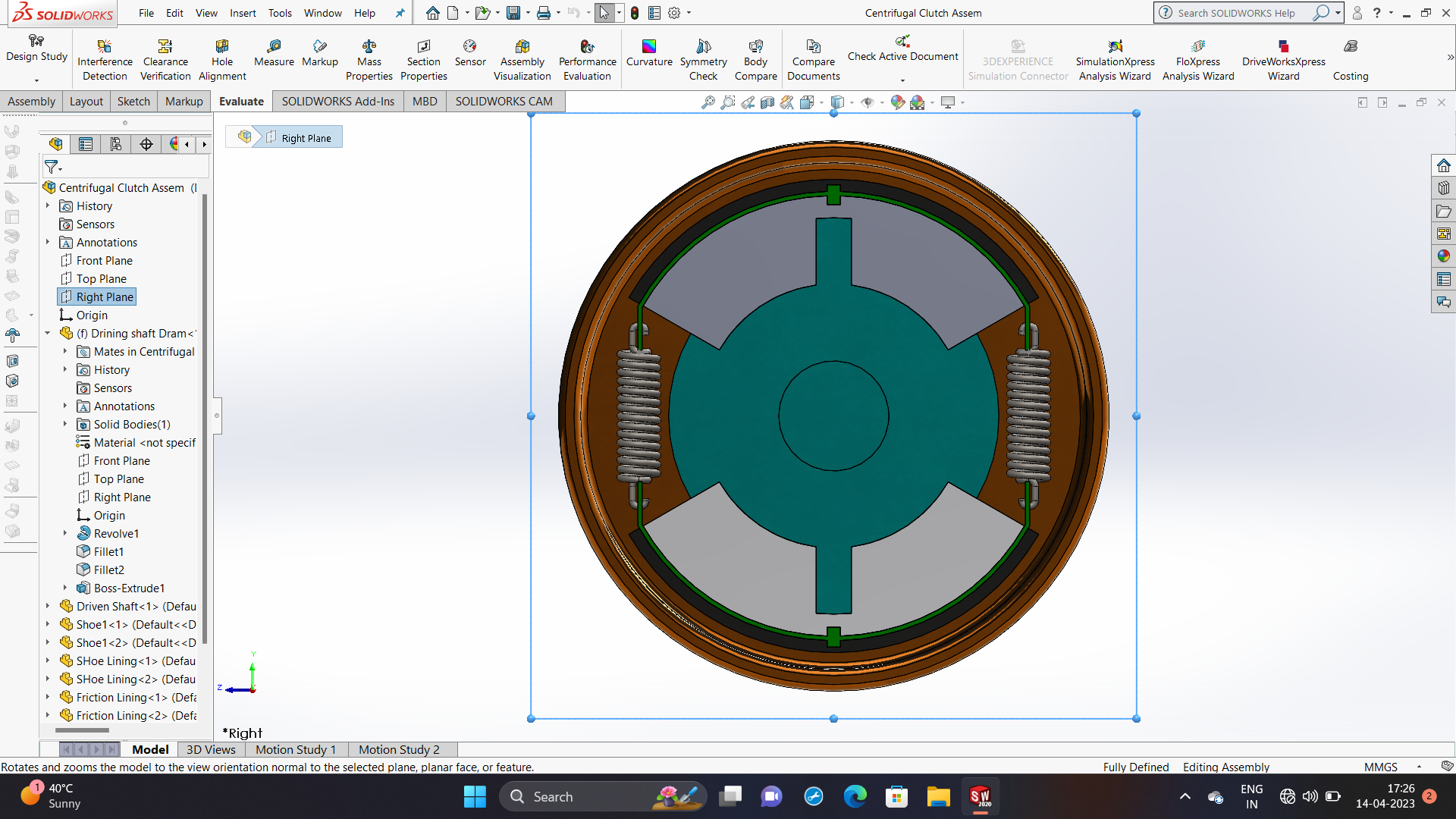Pin the menu bar with pushpin

click(x=400, y=13)
